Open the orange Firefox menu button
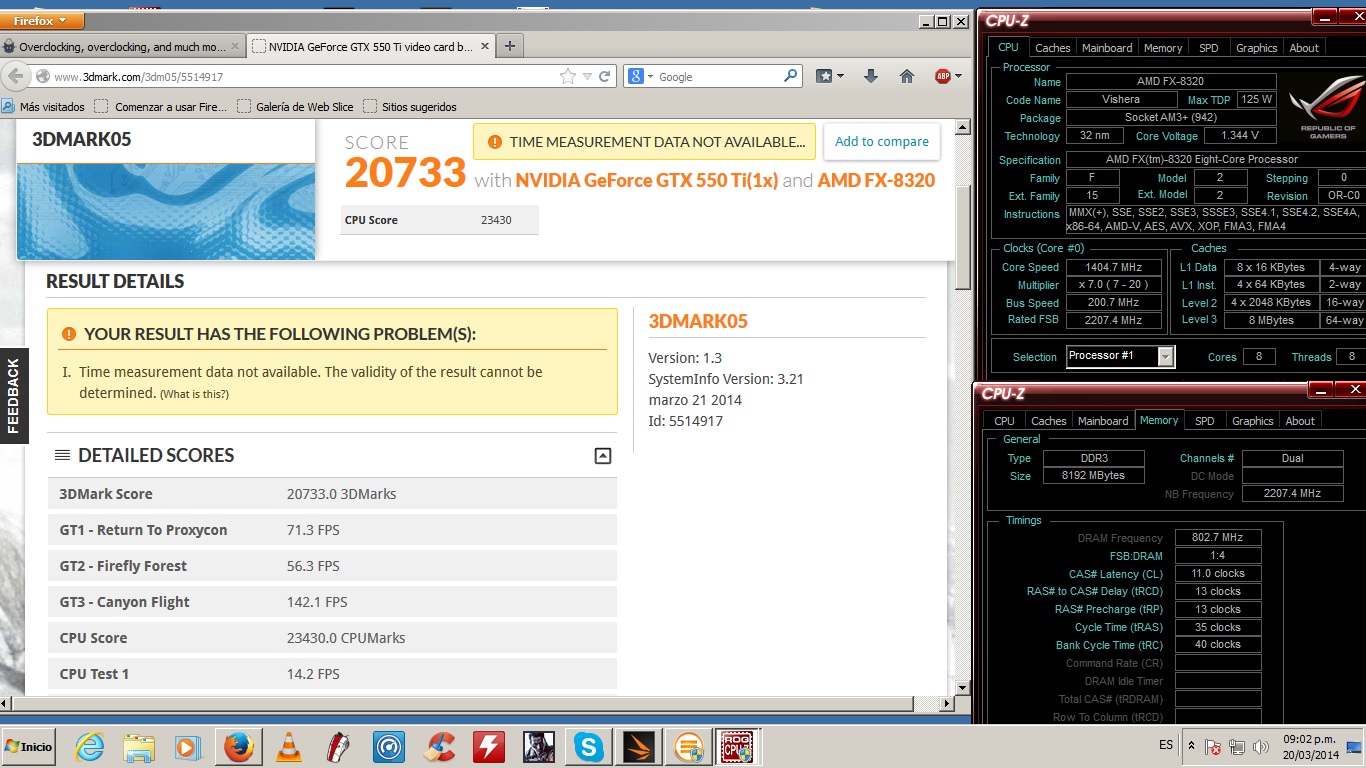Viewport: 1366px width, 768px height. [41, 20]
